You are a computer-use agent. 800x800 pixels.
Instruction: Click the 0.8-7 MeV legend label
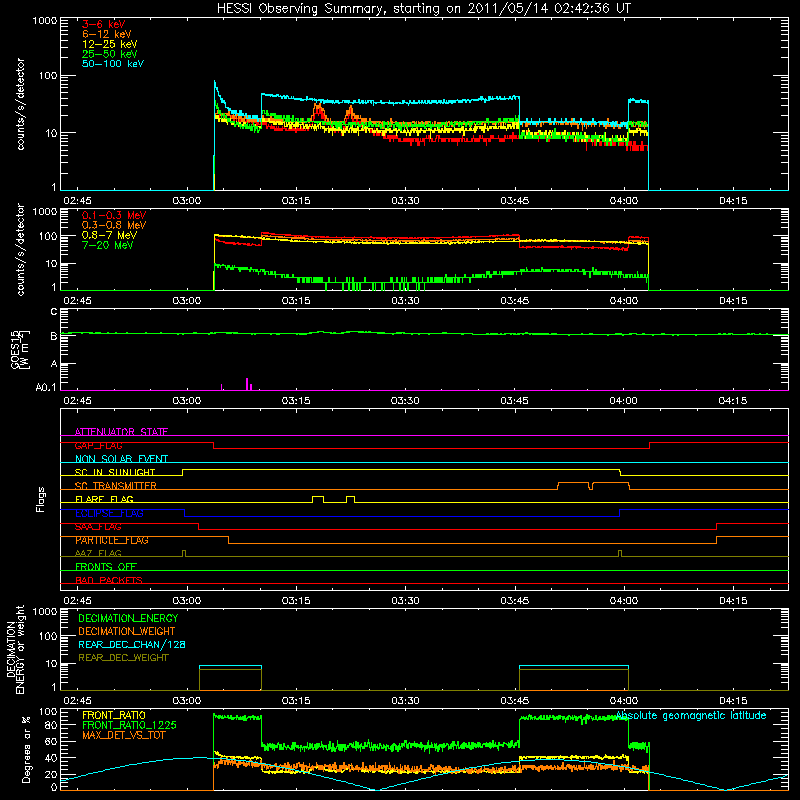tap(109, 235)
